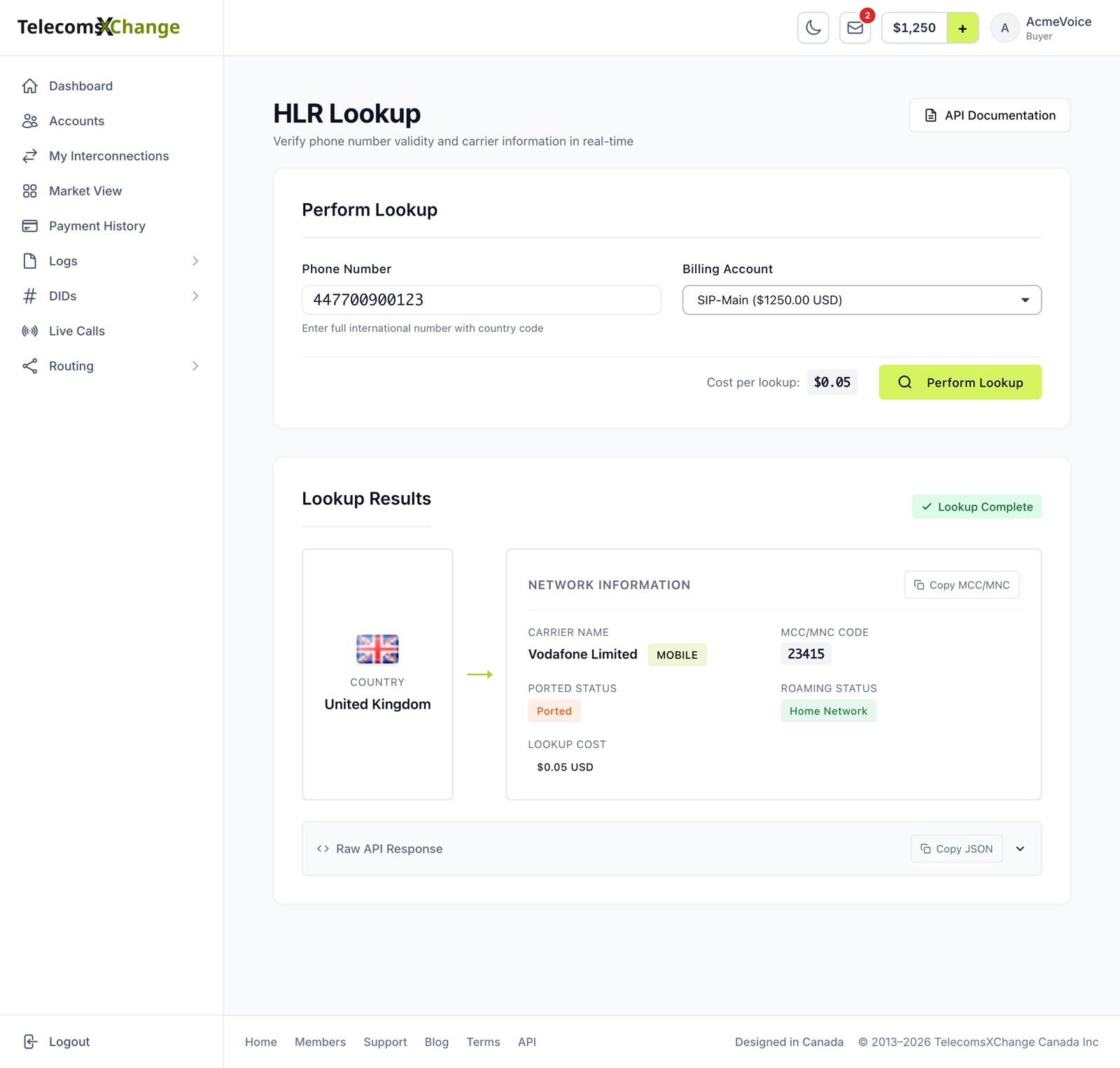Click the Payment History card icon
The height and width of the screenshot is (1068, 1120).
point(29,226)
